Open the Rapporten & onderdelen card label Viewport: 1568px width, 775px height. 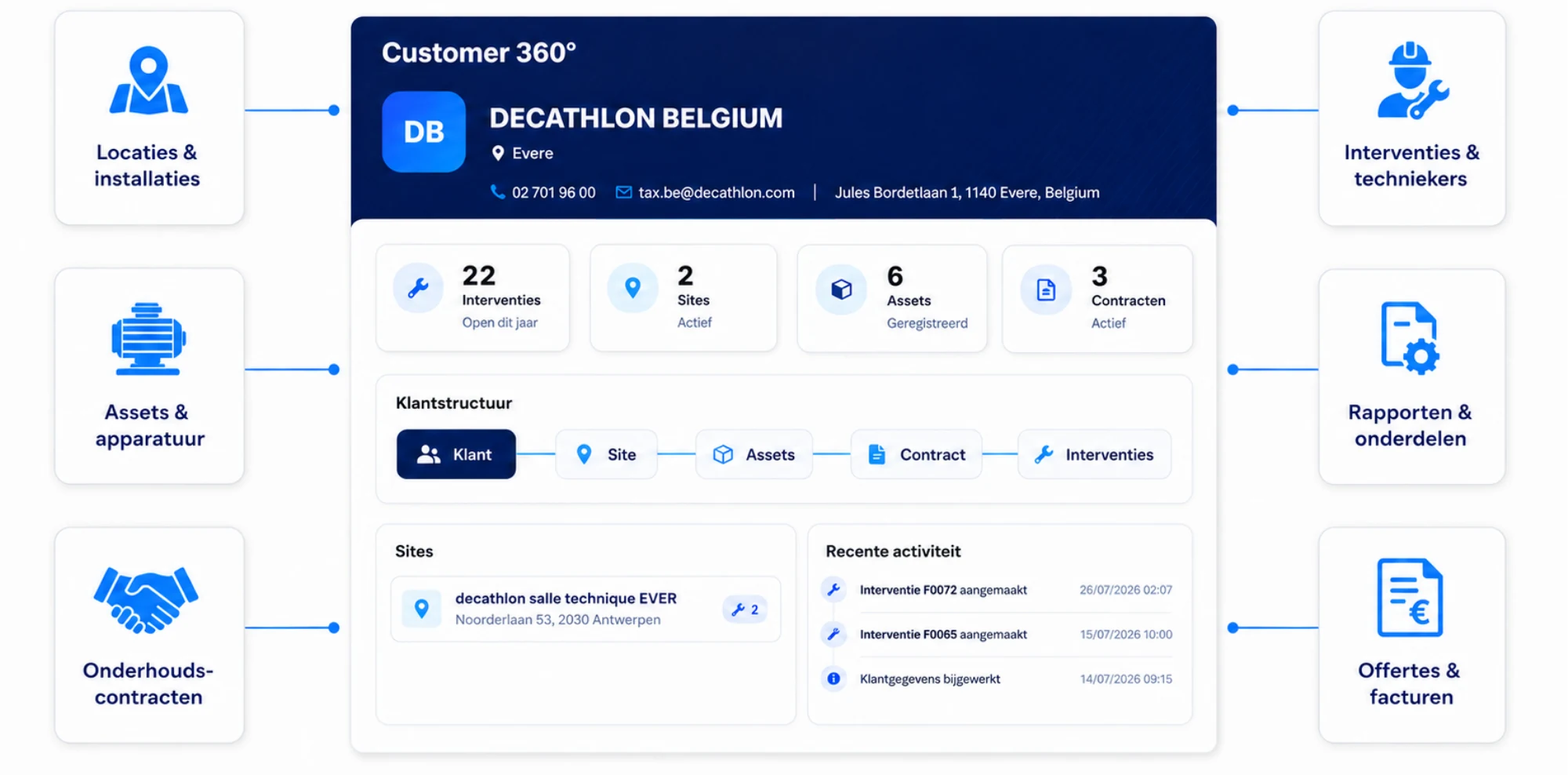[x=1410, y=425]
